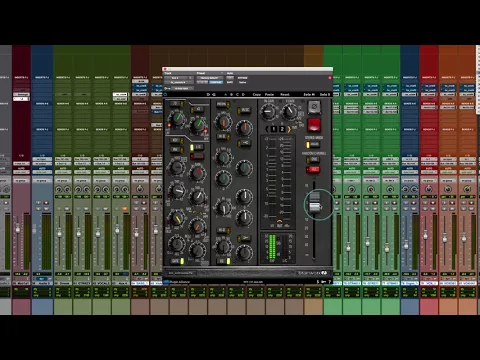Click the plugin undo arrow
Viewport: 480px width, 360px height.
point(208,95)
